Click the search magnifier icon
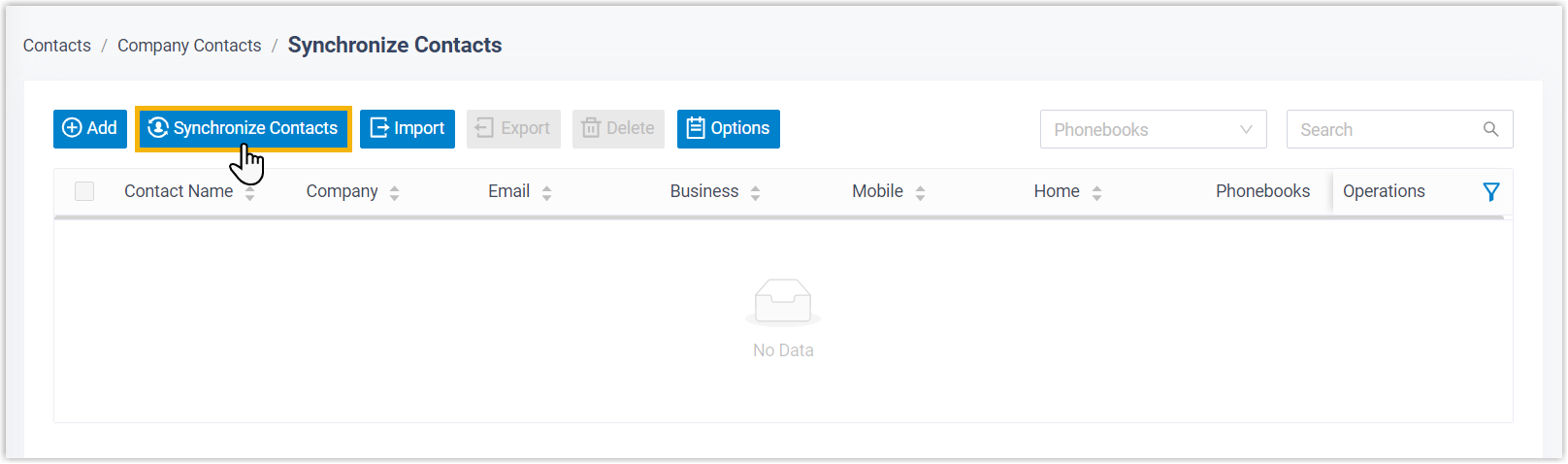1568x464 pixels. coord(1490,129)
